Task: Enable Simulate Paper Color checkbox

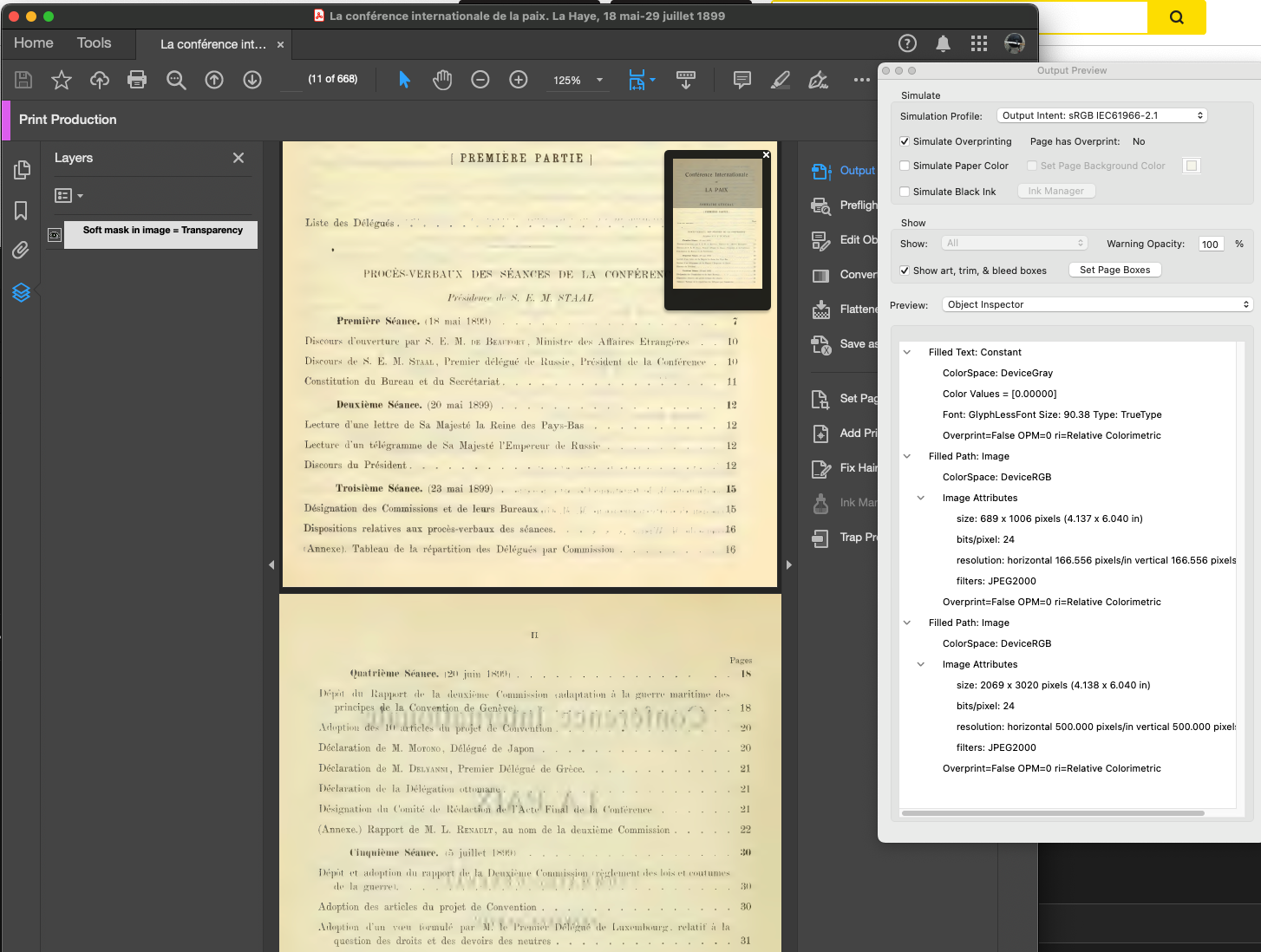Action: [905, 166]
